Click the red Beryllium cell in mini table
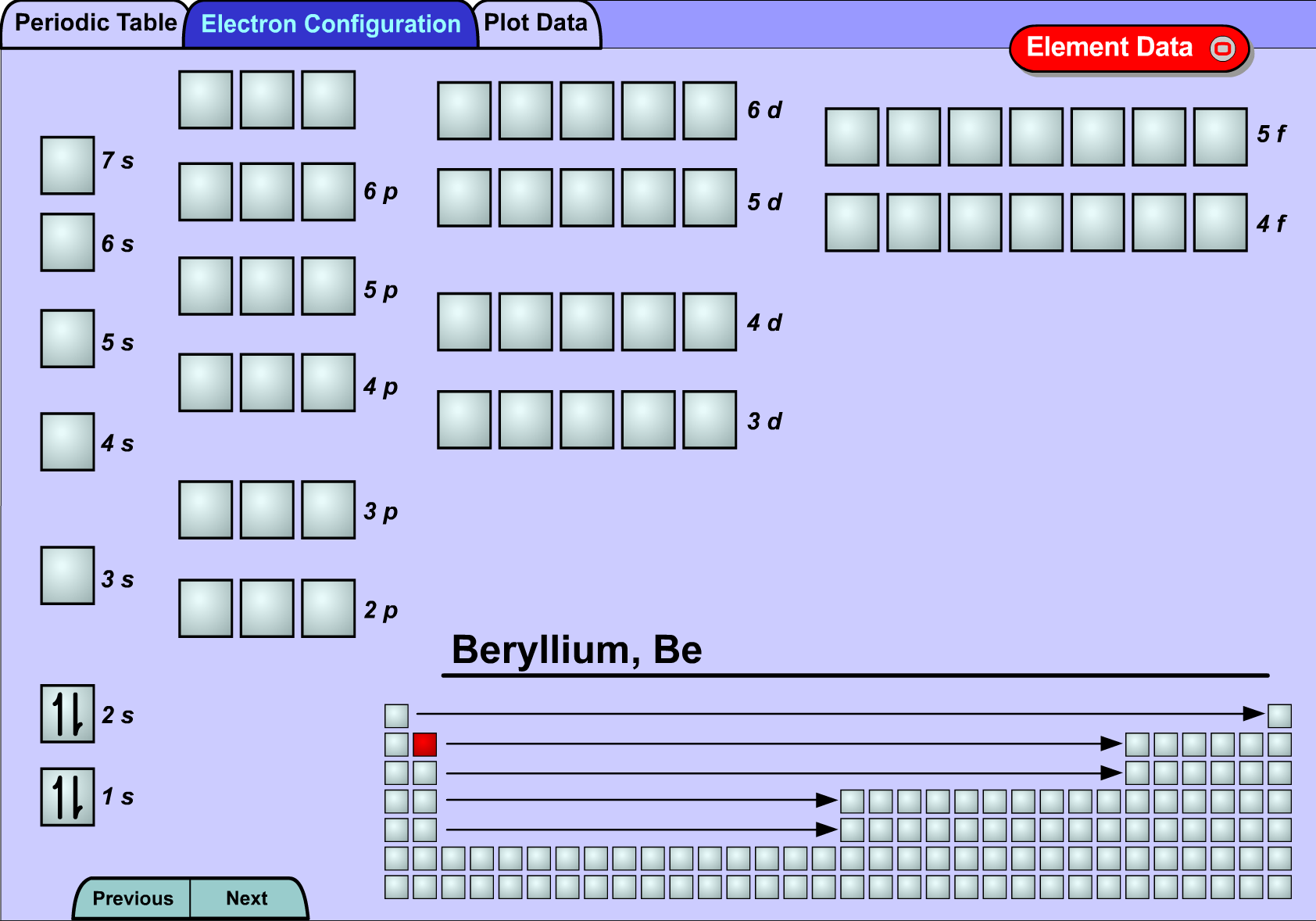Image resolution: width=1316 pixels, height=921 pixels. tap(424, 744)
